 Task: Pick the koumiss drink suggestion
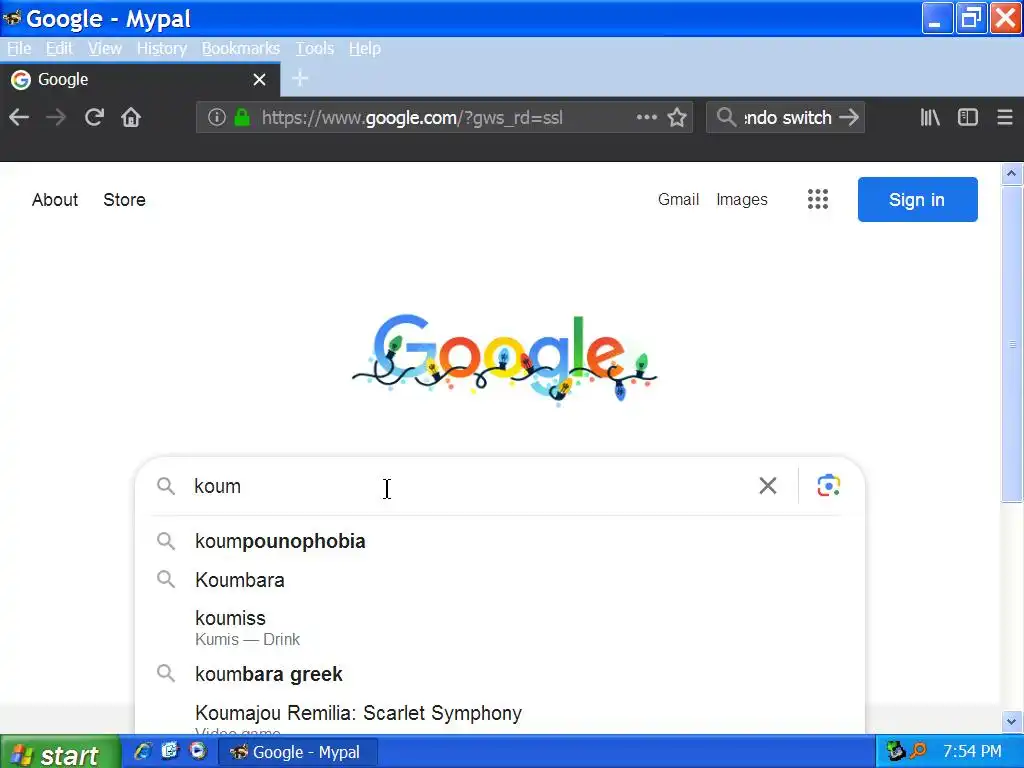tap(500, 627)
